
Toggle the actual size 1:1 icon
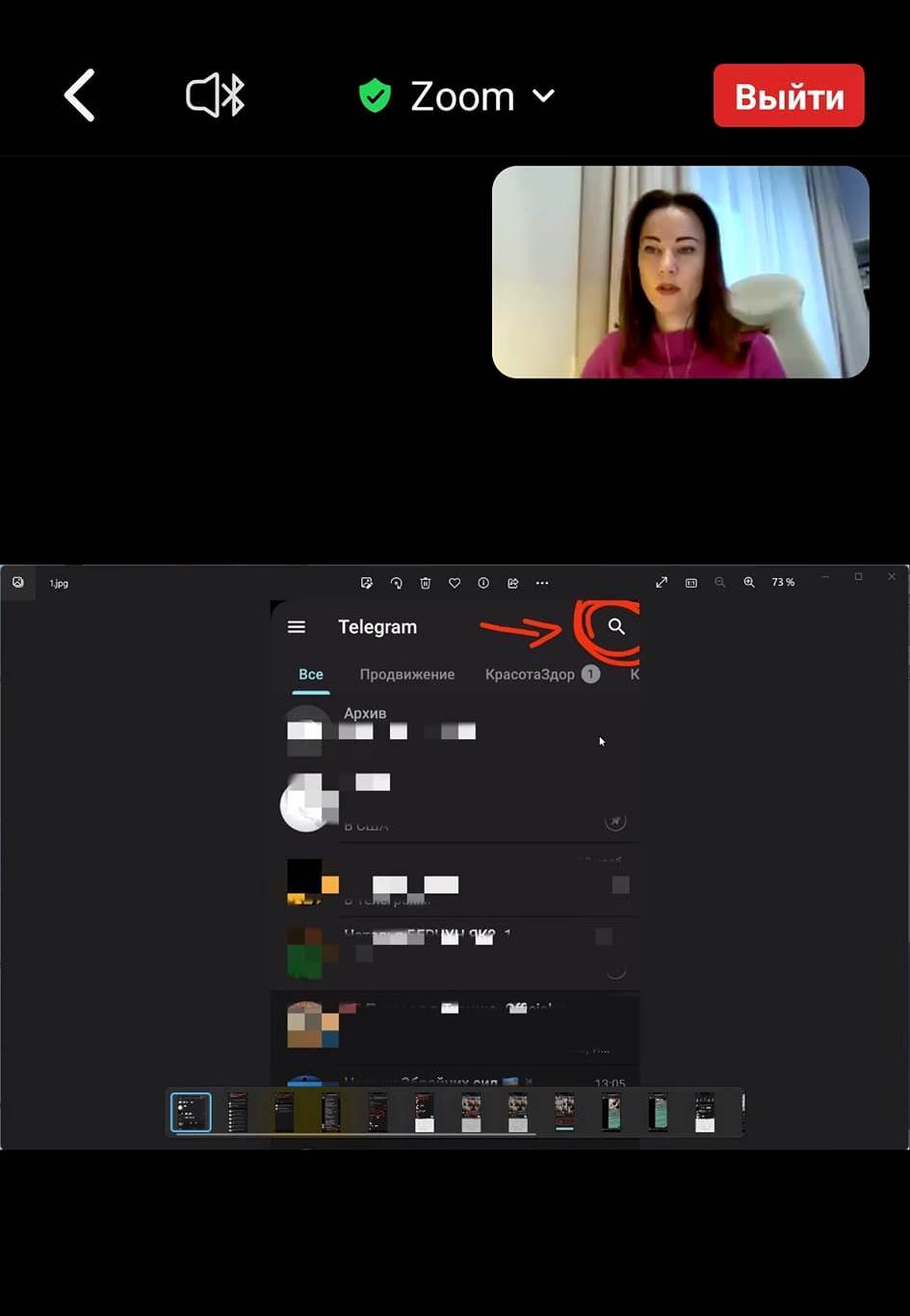click(690, 583)
